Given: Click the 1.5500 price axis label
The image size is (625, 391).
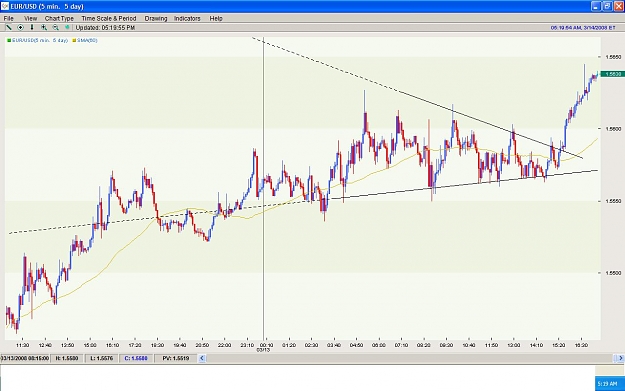Looking at the screenshot, I should click(x=613, y=273).
